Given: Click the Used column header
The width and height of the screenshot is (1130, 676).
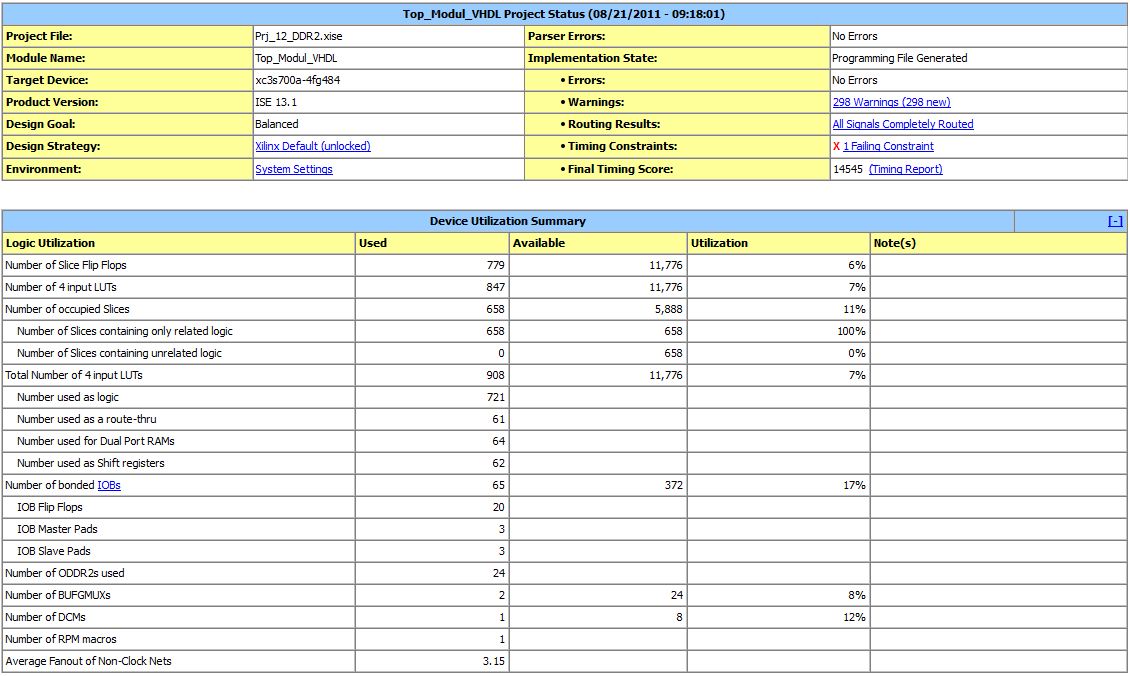Looking at the screenshot, I should coord(373,243).
